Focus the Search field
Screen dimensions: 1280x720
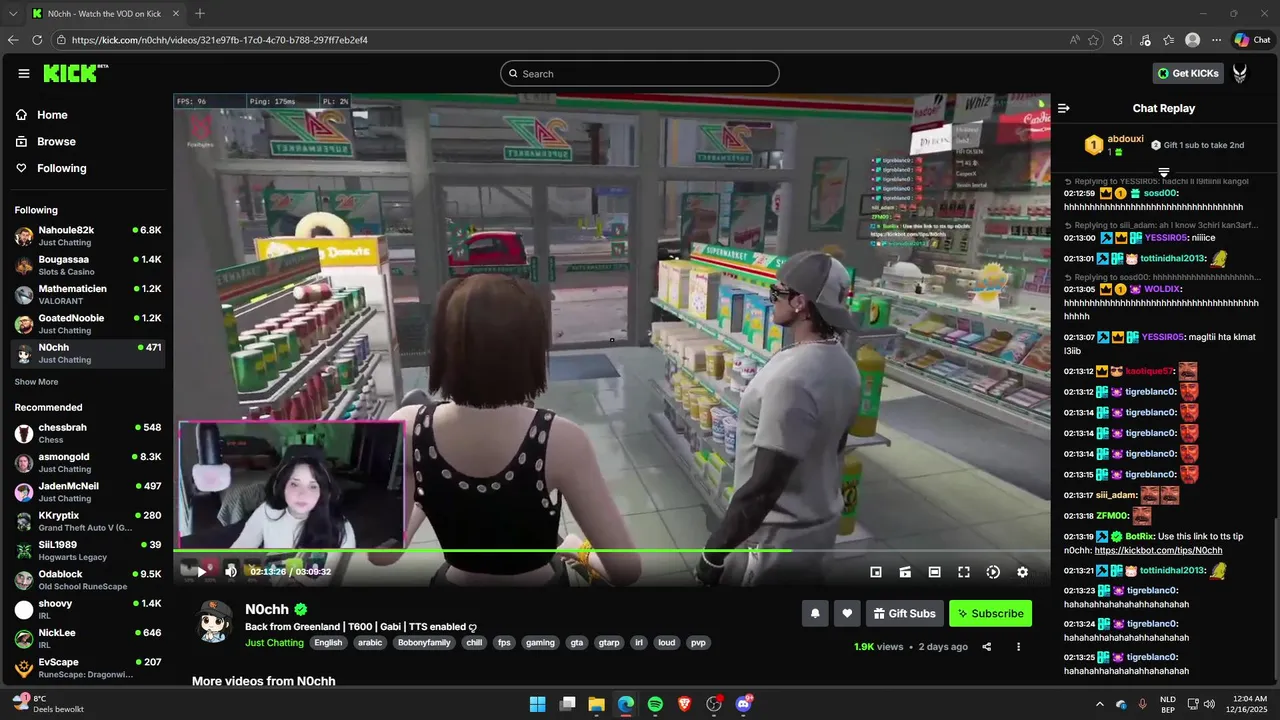click(x=640, y=73)
